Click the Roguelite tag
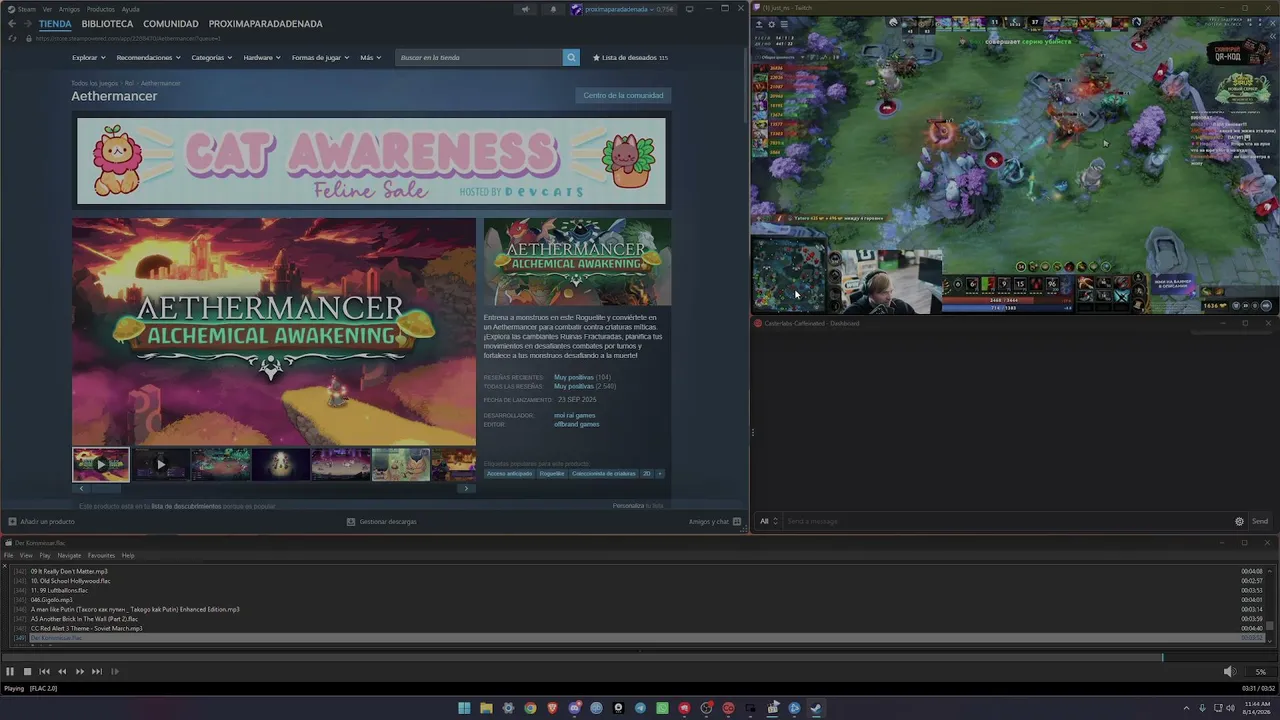The height and width of the screenshot is (720, 1280). tap(552, 474)
